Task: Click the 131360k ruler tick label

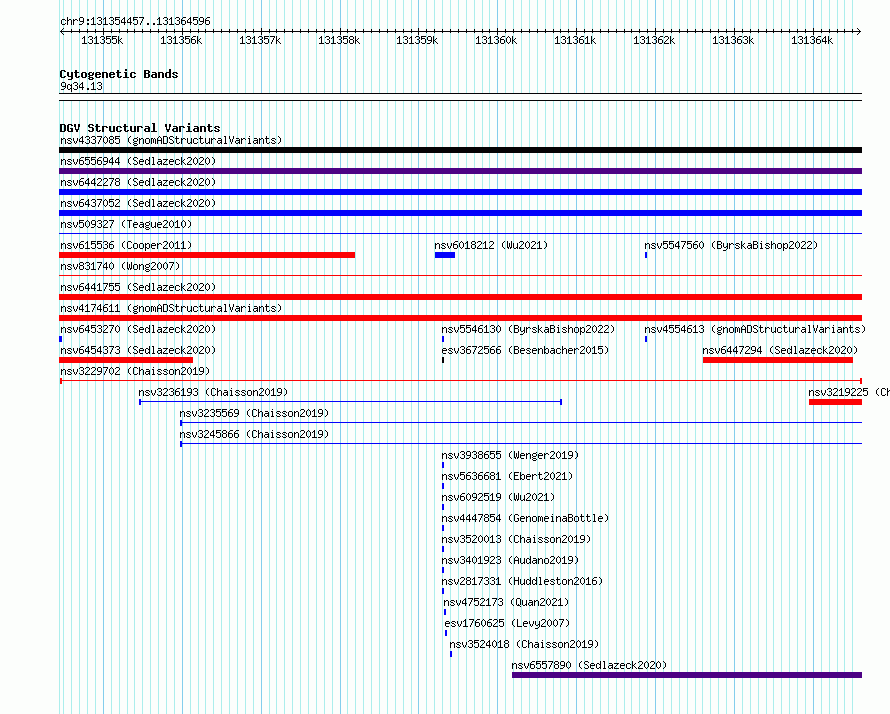Action: click(x=496, y=40)
